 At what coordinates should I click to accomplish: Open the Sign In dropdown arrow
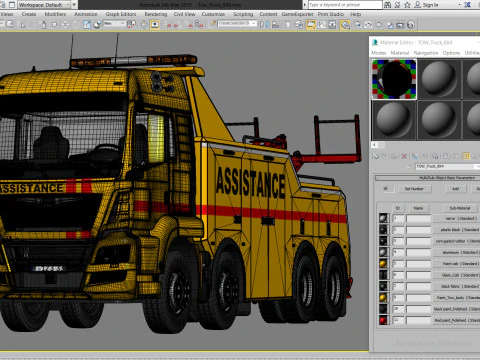tap(459, 5)
